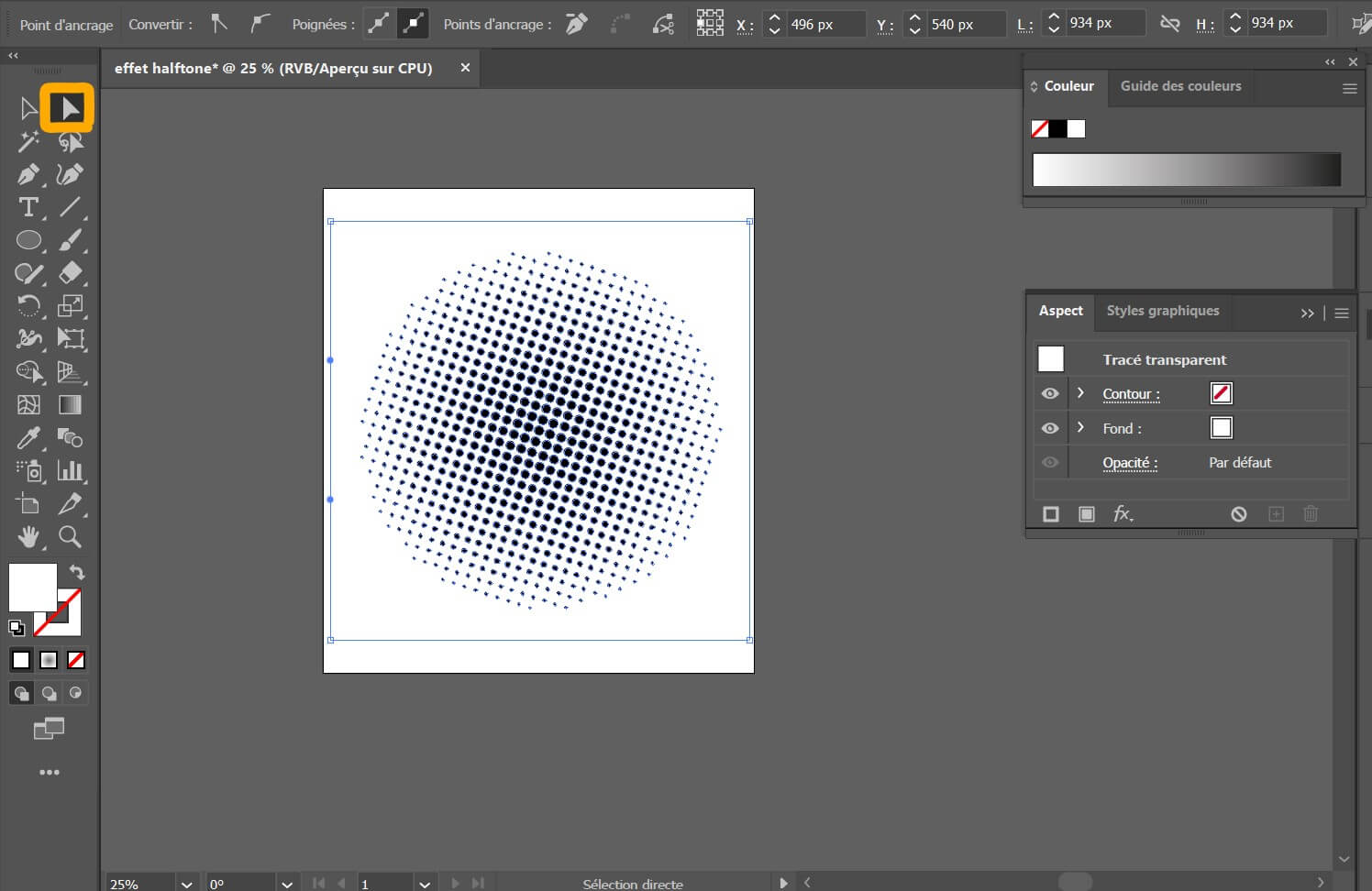Select the Curvature tool
1372x891 pixels.
pos(70,174)
